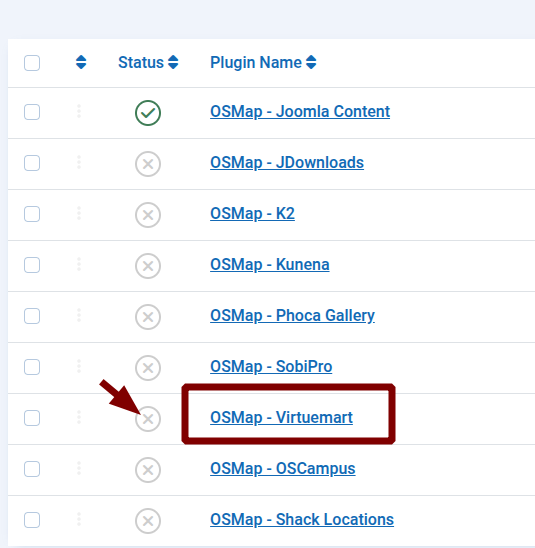Sort plugins by Status column
535x548 pixels.
click(x=148, y=63)
